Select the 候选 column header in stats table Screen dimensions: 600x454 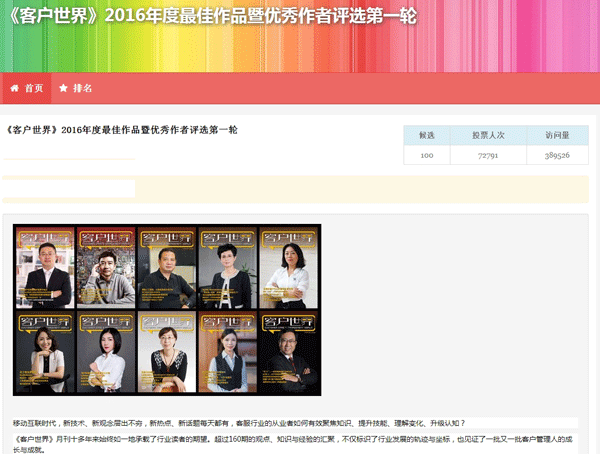click(x=427, y=135)
